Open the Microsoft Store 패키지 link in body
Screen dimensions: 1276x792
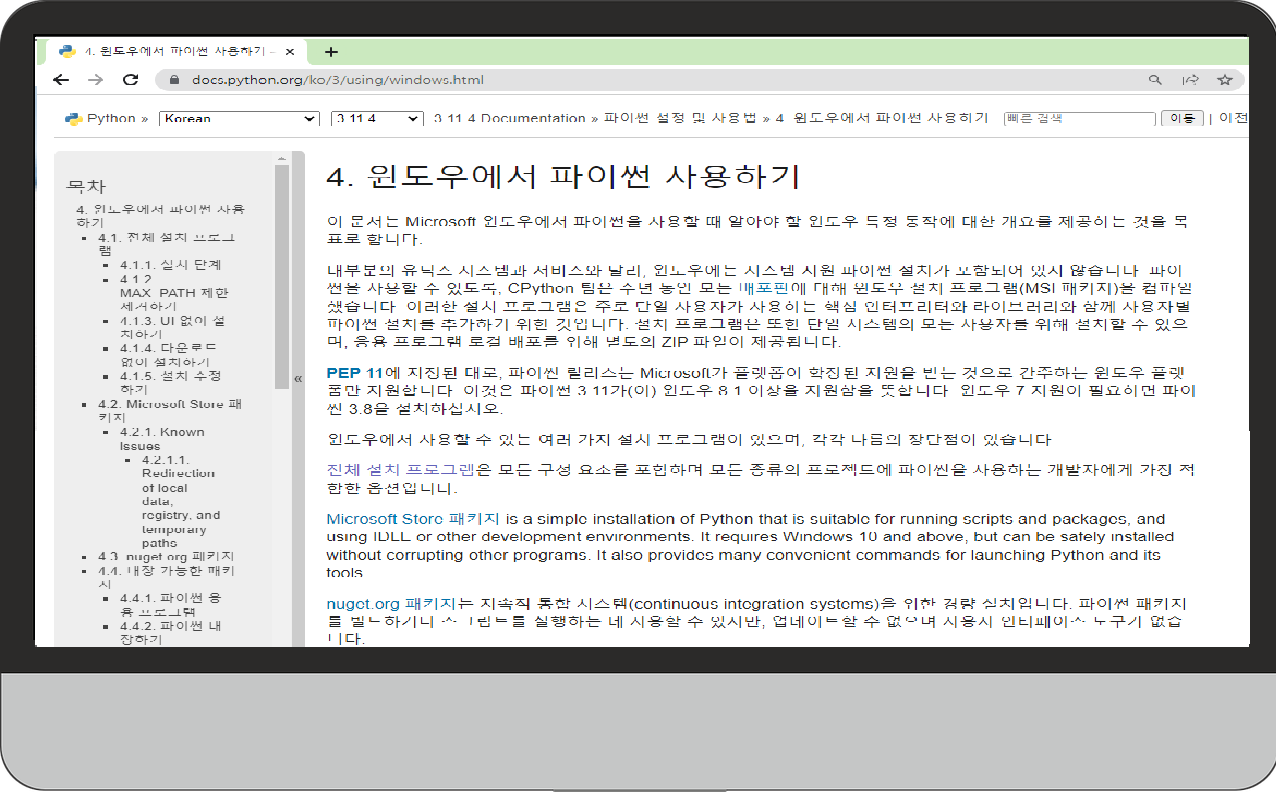click(414, 519)
